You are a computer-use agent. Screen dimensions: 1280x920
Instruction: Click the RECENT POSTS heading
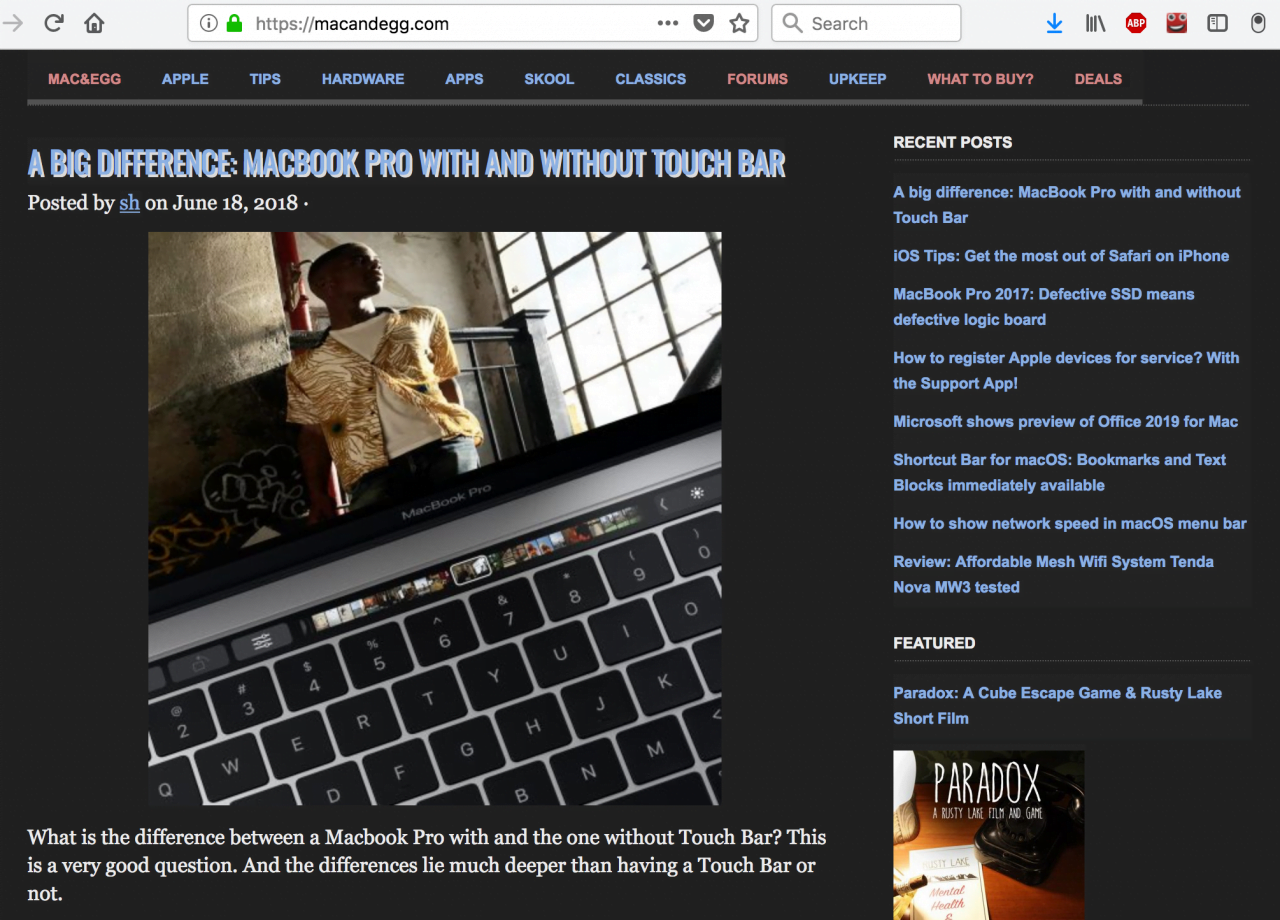(952, 142)
